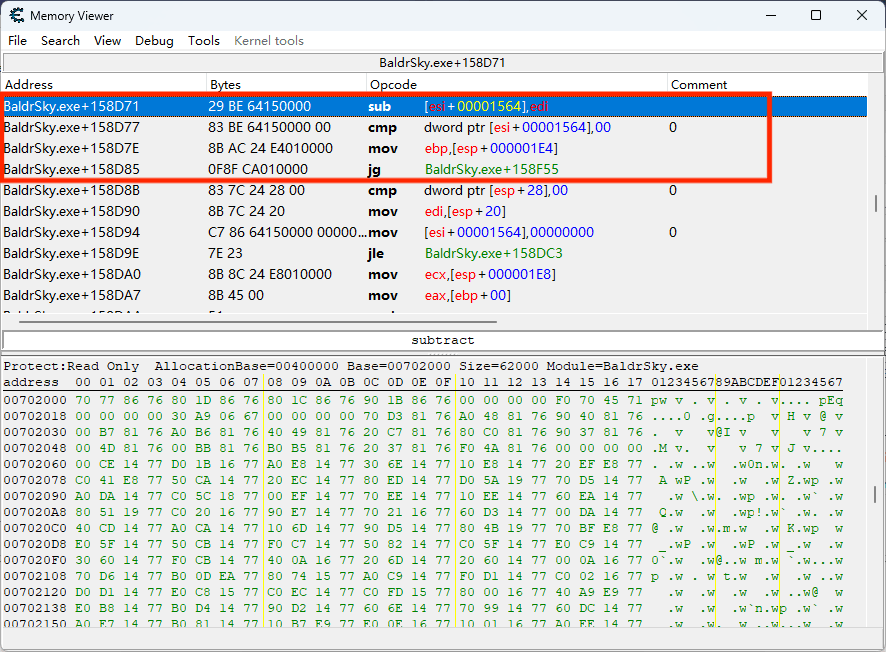This screenshot has width=886, height=652.
Task: Select row BaldrSky.exe+158D8B cmp instruction
Action: click(x=434, y=190)
